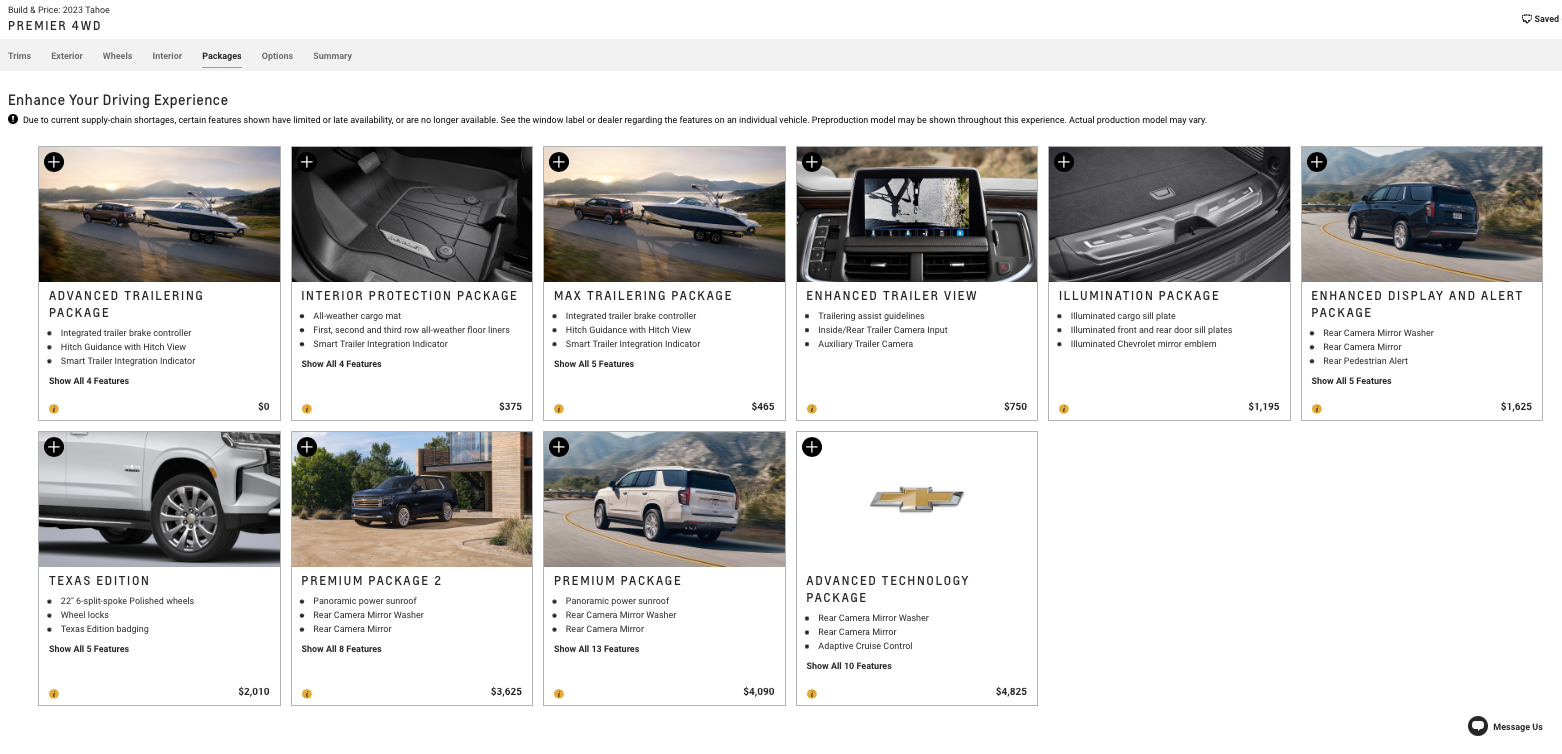1562x754 pixels.
Task: Click the Enhanced Trailer View title
Action: [892, 296]
